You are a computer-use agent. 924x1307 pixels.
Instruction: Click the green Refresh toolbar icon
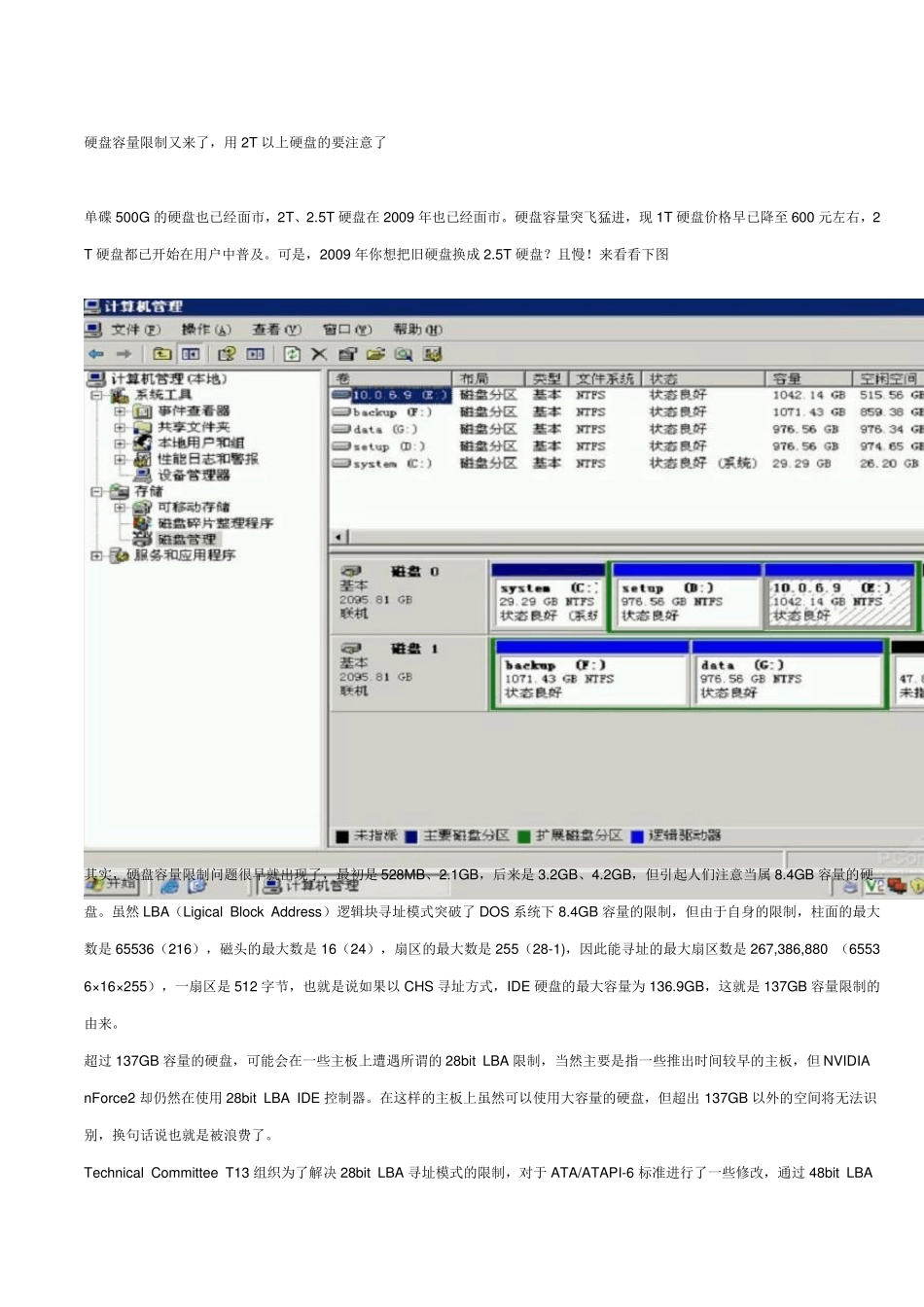[292, 354]
